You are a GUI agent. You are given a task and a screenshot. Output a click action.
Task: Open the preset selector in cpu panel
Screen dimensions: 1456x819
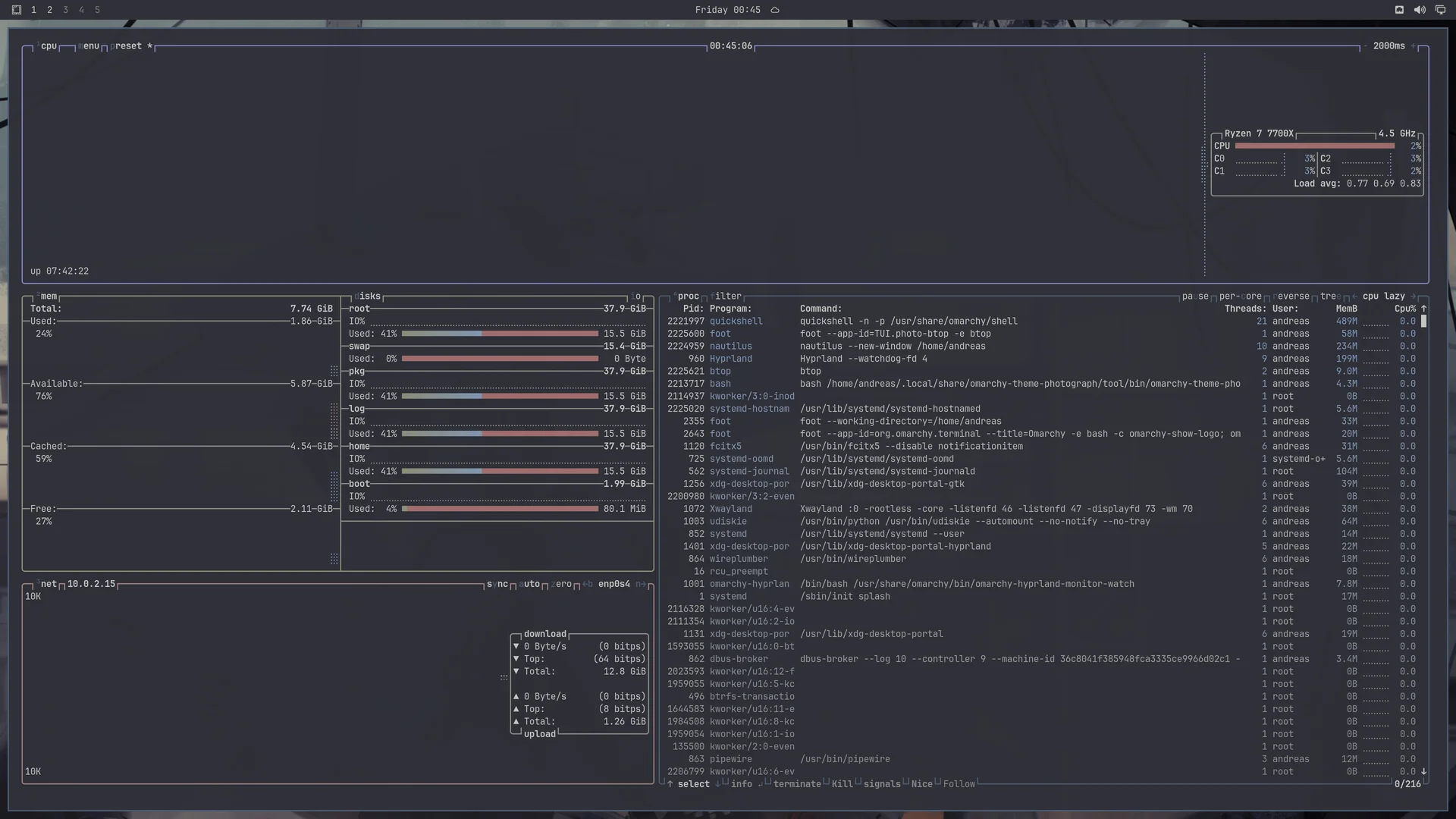click(126, 46)
